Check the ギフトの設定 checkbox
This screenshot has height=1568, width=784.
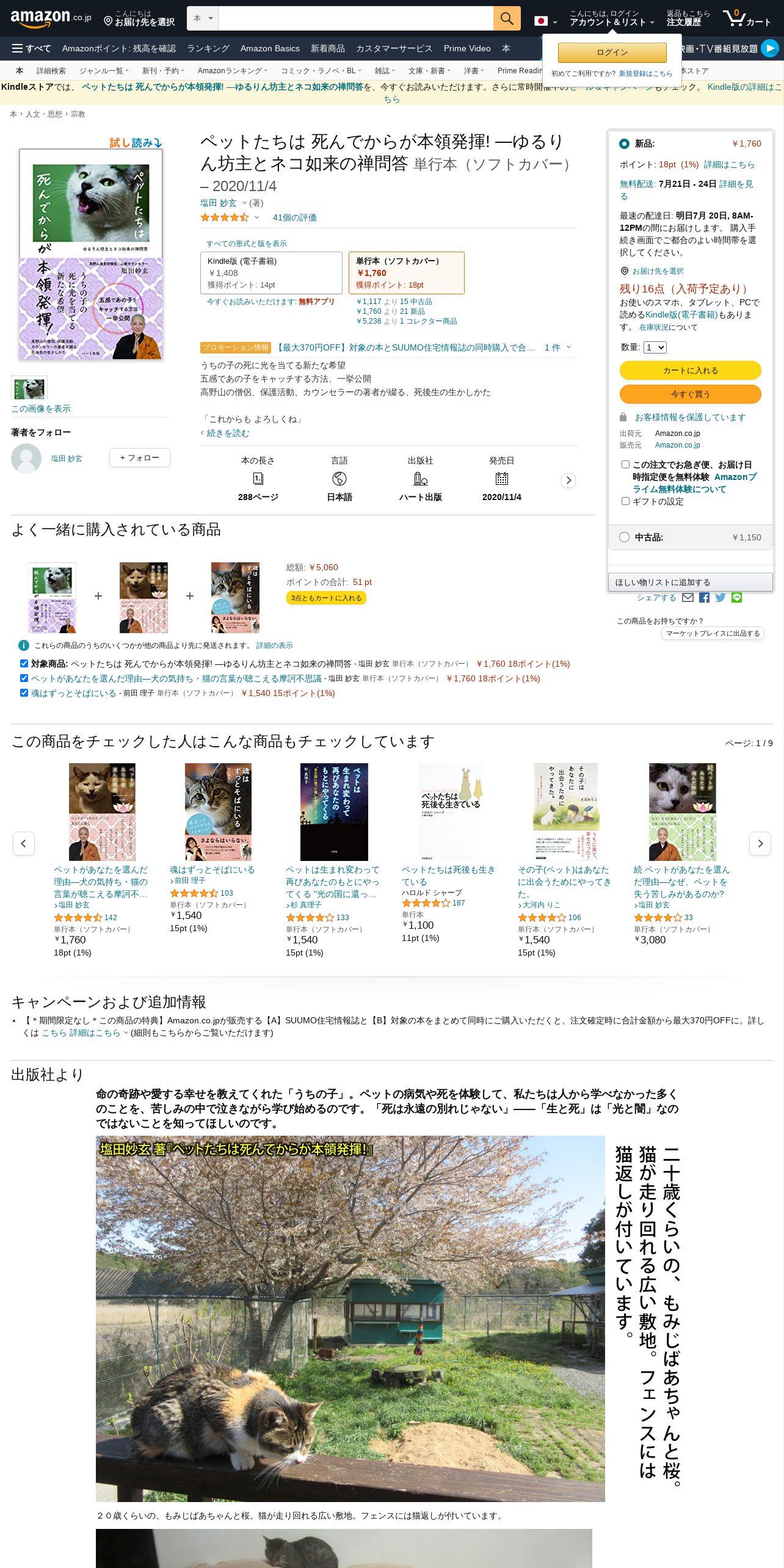pos(625,501)
